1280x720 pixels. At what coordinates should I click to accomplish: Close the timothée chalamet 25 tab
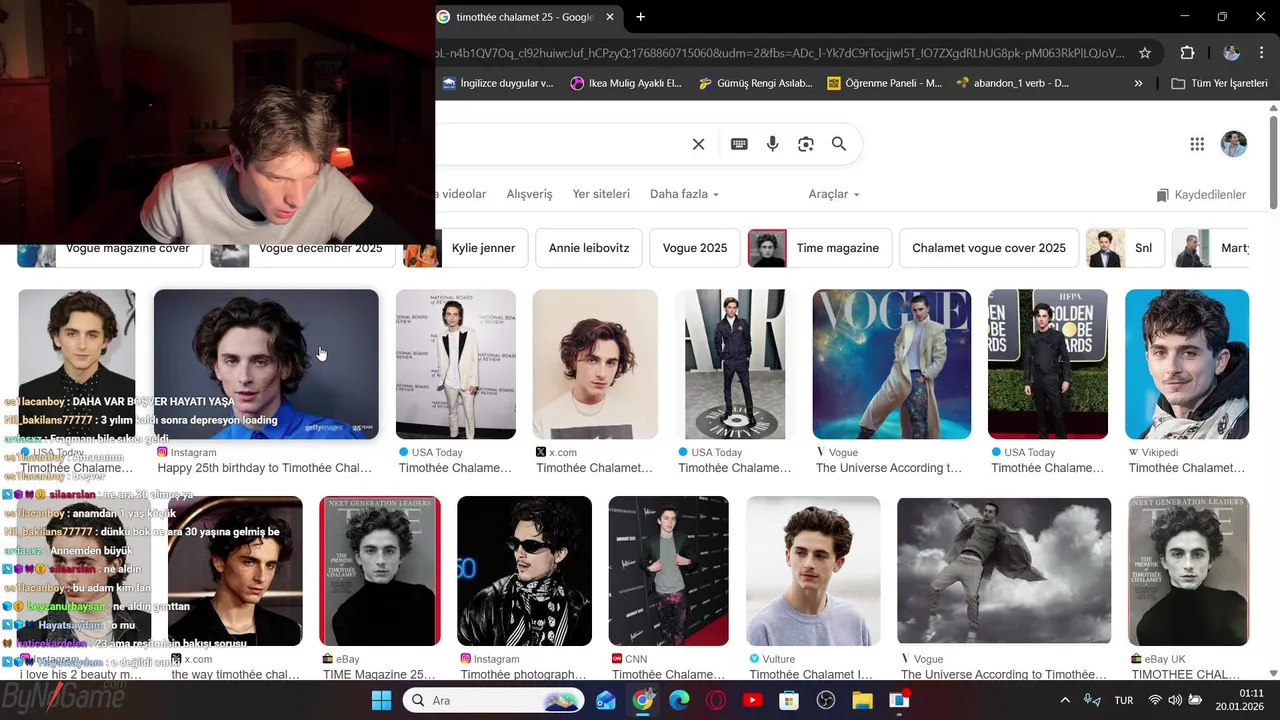[610, 17]
